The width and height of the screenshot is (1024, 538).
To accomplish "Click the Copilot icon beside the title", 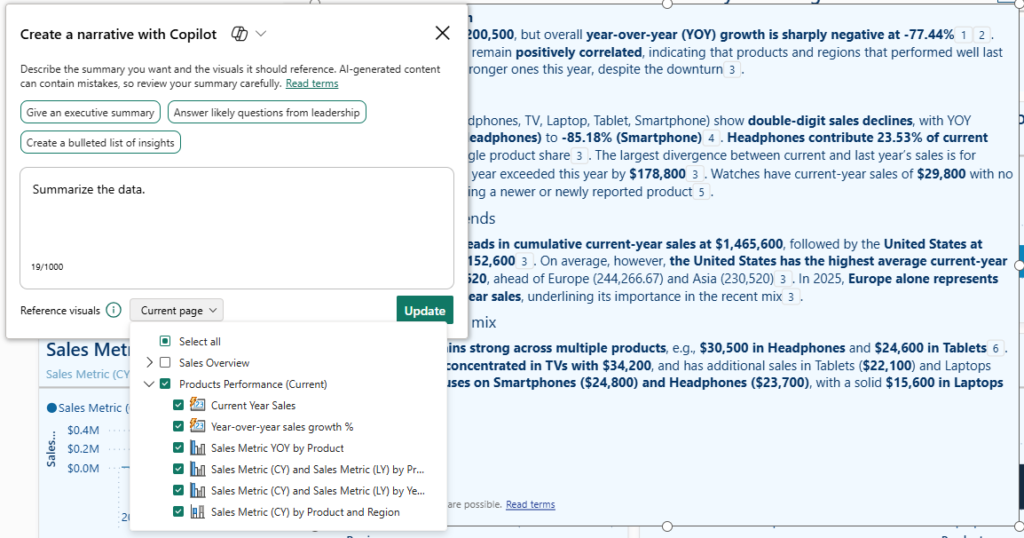I will [x=240, y=34].
